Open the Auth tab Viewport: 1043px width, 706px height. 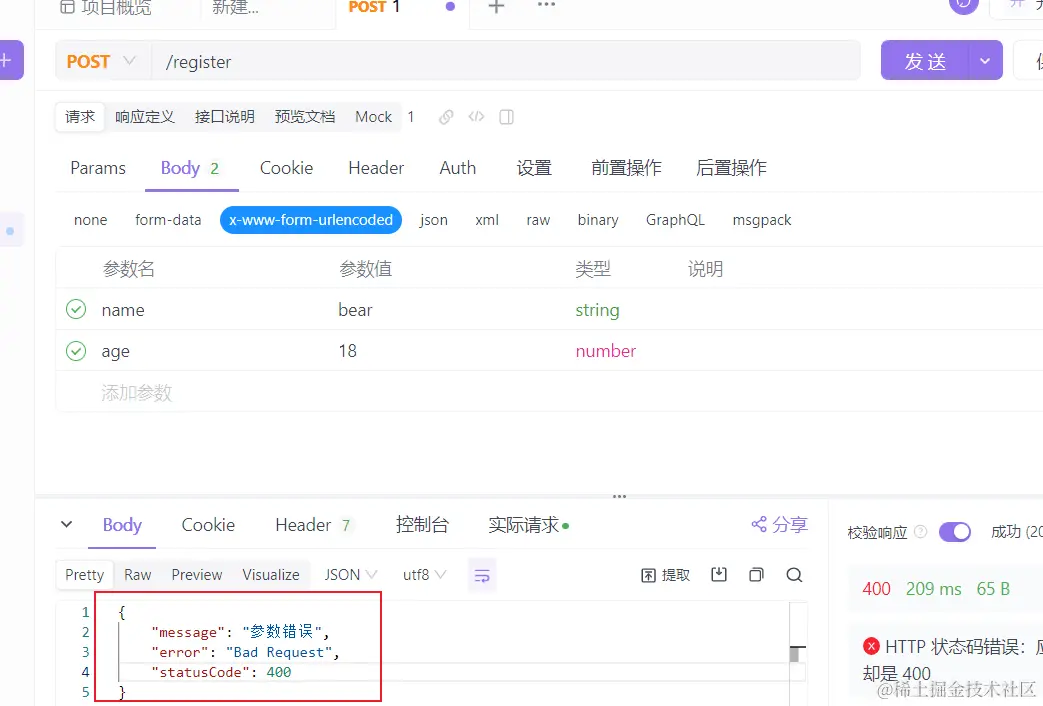click(458, 168)
